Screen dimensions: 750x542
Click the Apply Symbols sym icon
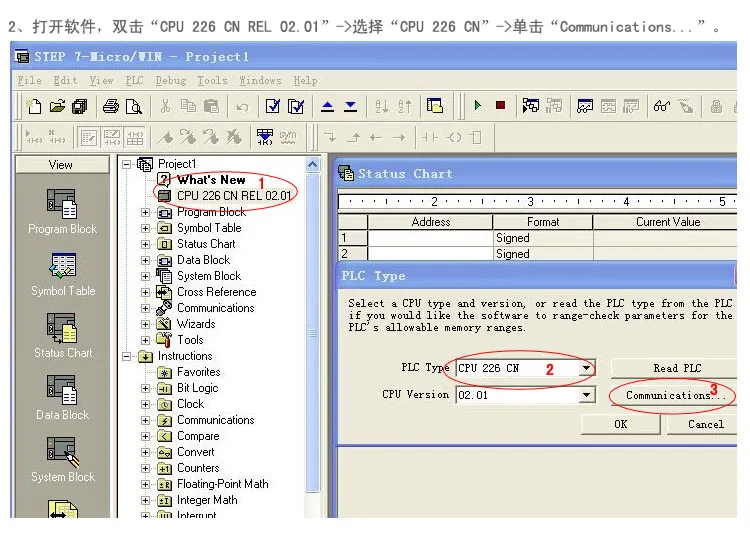click(x=287, y=137)
